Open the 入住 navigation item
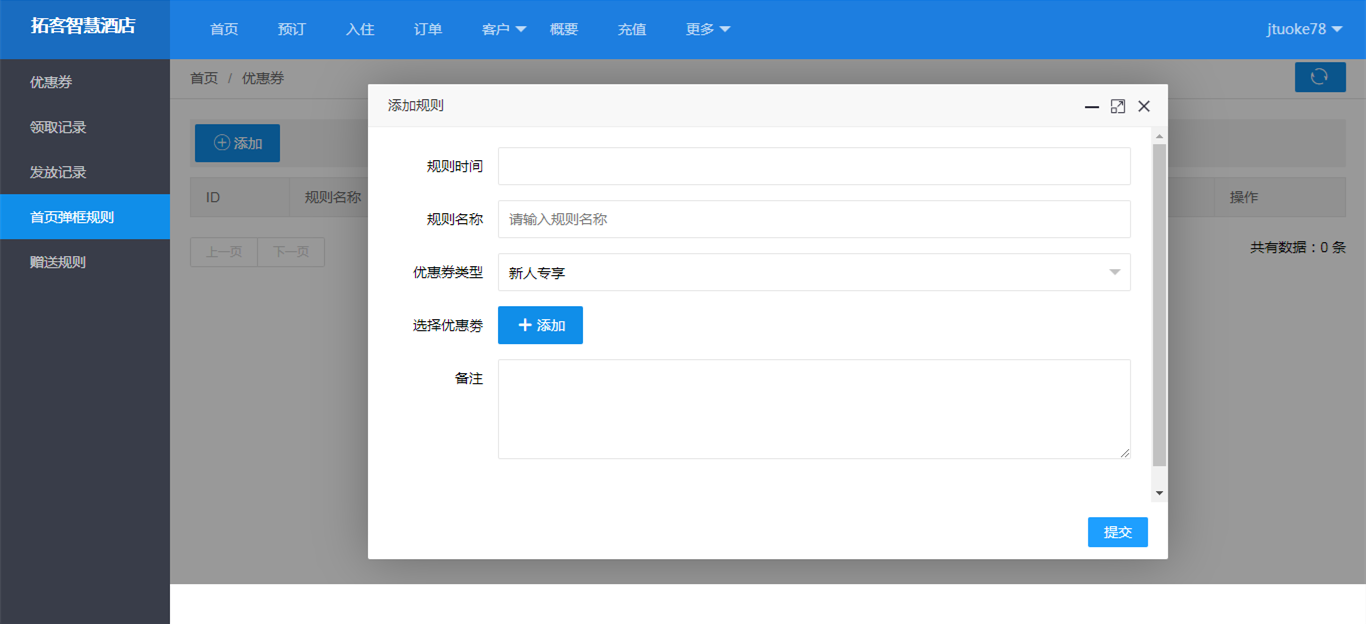 (360, 29)
